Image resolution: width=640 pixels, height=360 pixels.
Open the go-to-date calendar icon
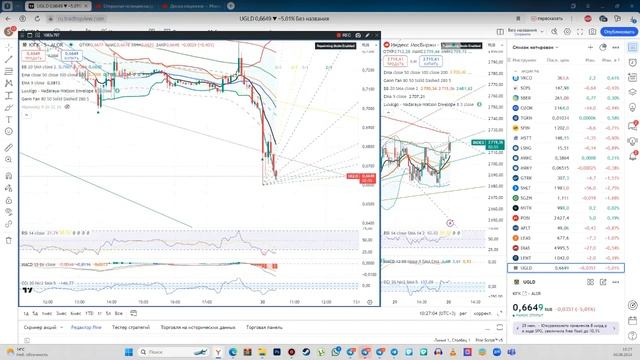point(133,313)
